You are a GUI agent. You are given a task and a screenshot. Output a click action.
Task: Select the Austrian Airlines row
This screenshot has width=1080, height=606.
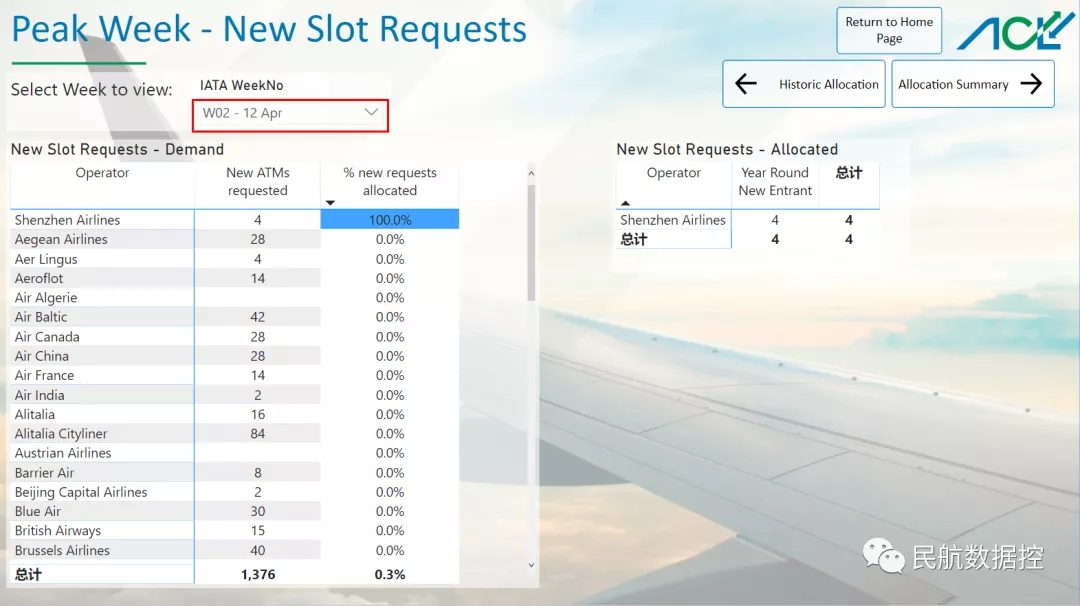[235, 453]
